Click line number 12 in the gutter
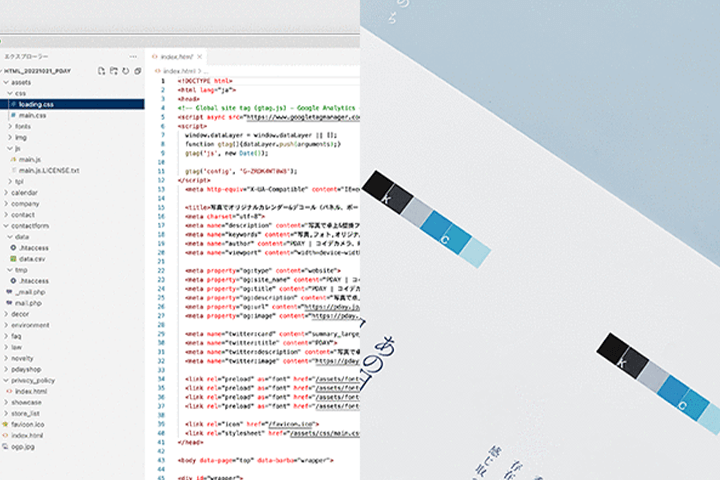The image size is (720, 480). tap(161, 180)
